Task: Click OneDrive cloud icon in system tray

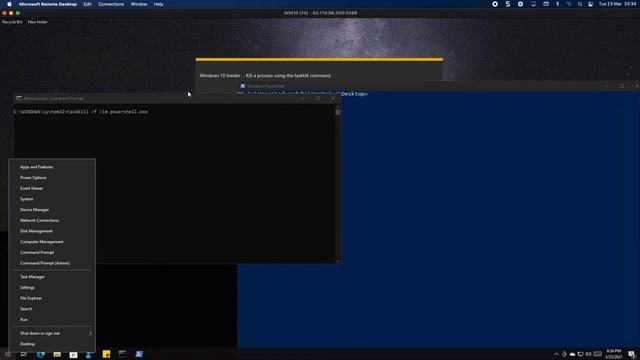Action: 572,354
